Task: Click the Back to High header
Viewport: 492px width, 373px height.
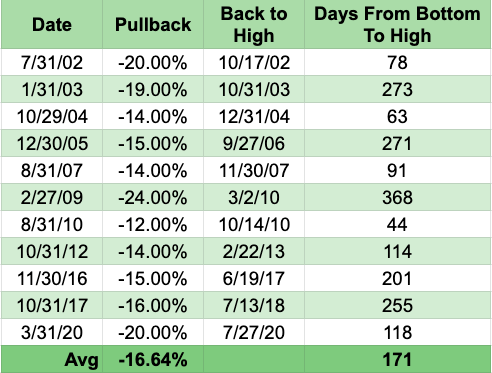Action: click(x=254, y=25)
